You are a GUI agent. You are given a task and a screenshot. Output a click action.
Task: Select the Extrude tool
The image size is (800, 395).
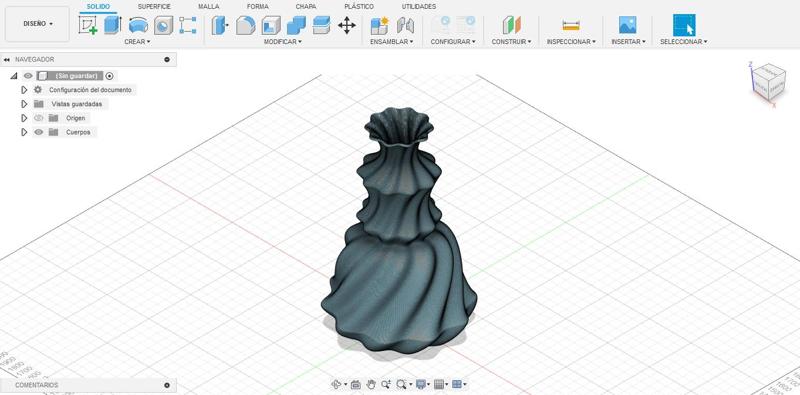coord(113,25)
